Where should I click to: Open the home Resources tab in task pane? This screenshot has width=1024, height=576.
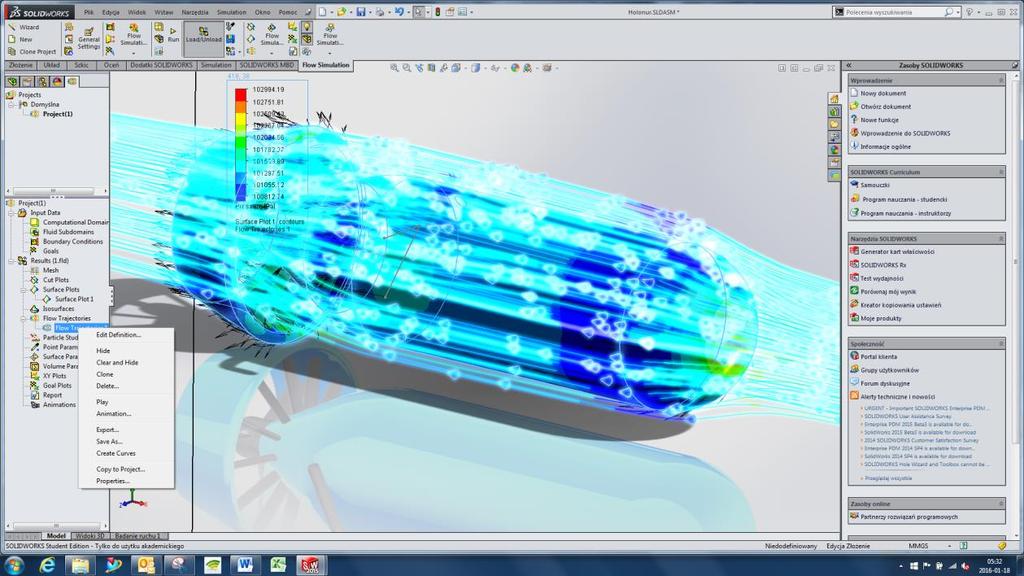coord(834,99)
